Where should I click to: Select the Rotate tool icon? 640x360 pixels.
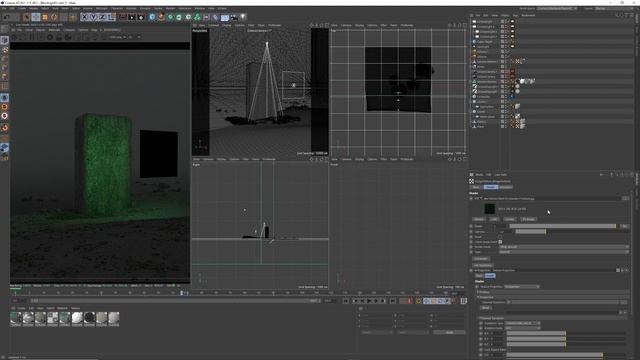click(54, 17)
